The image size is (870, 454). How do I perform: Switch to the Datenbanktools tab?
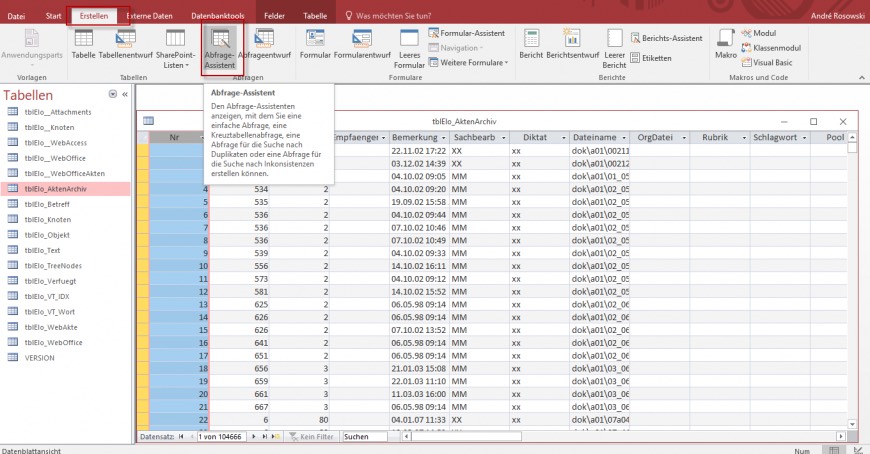[218, 16]
